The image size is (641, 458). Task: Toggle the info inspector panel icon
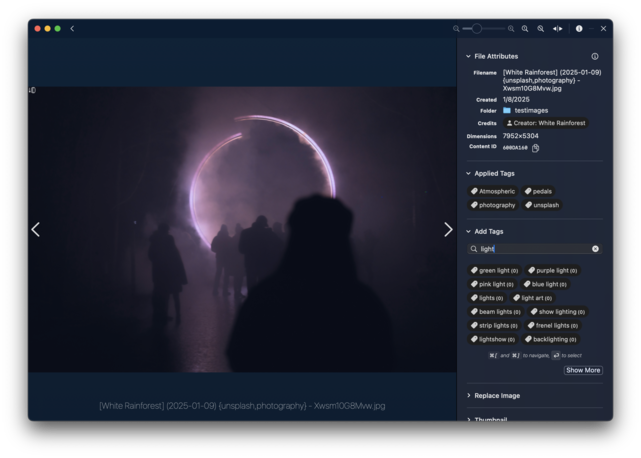579,29
